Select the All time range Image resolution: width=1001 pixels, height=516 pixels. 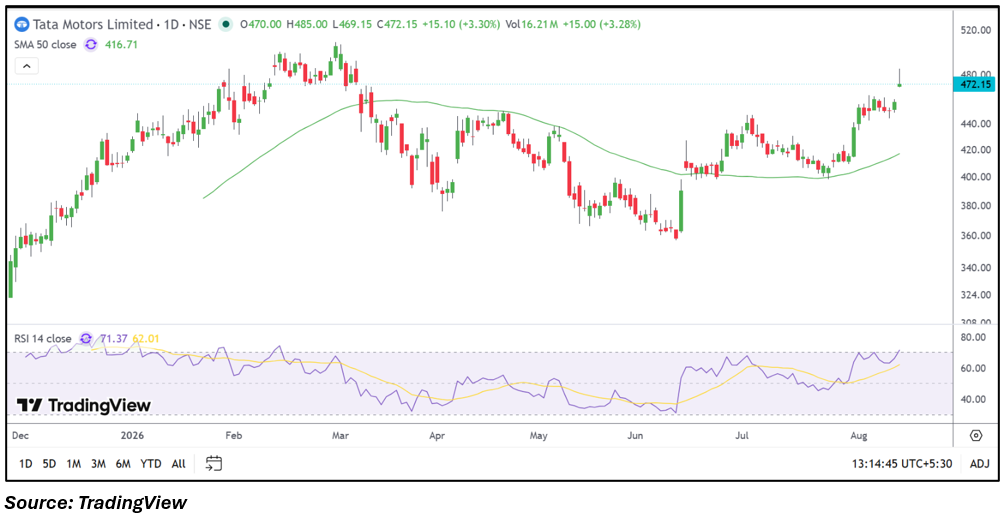(x=179, y=464)
